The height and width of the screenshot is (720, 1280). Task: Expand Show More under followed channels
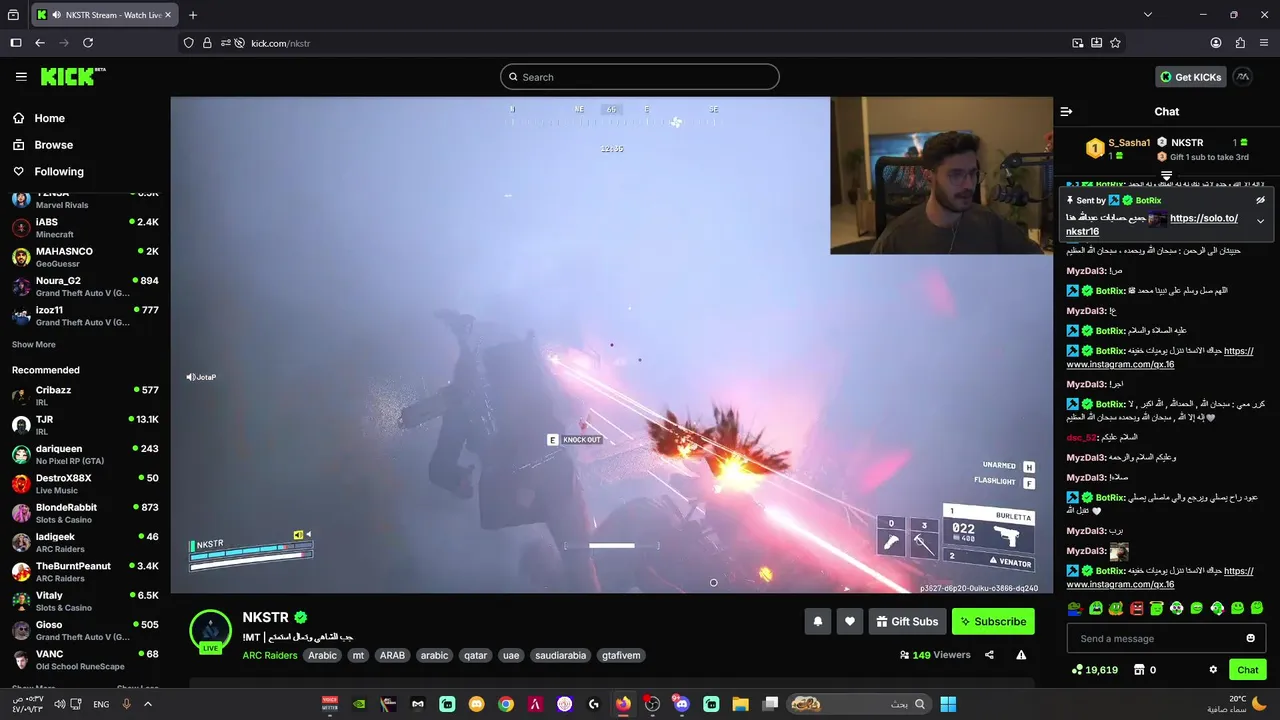(33, 344)
